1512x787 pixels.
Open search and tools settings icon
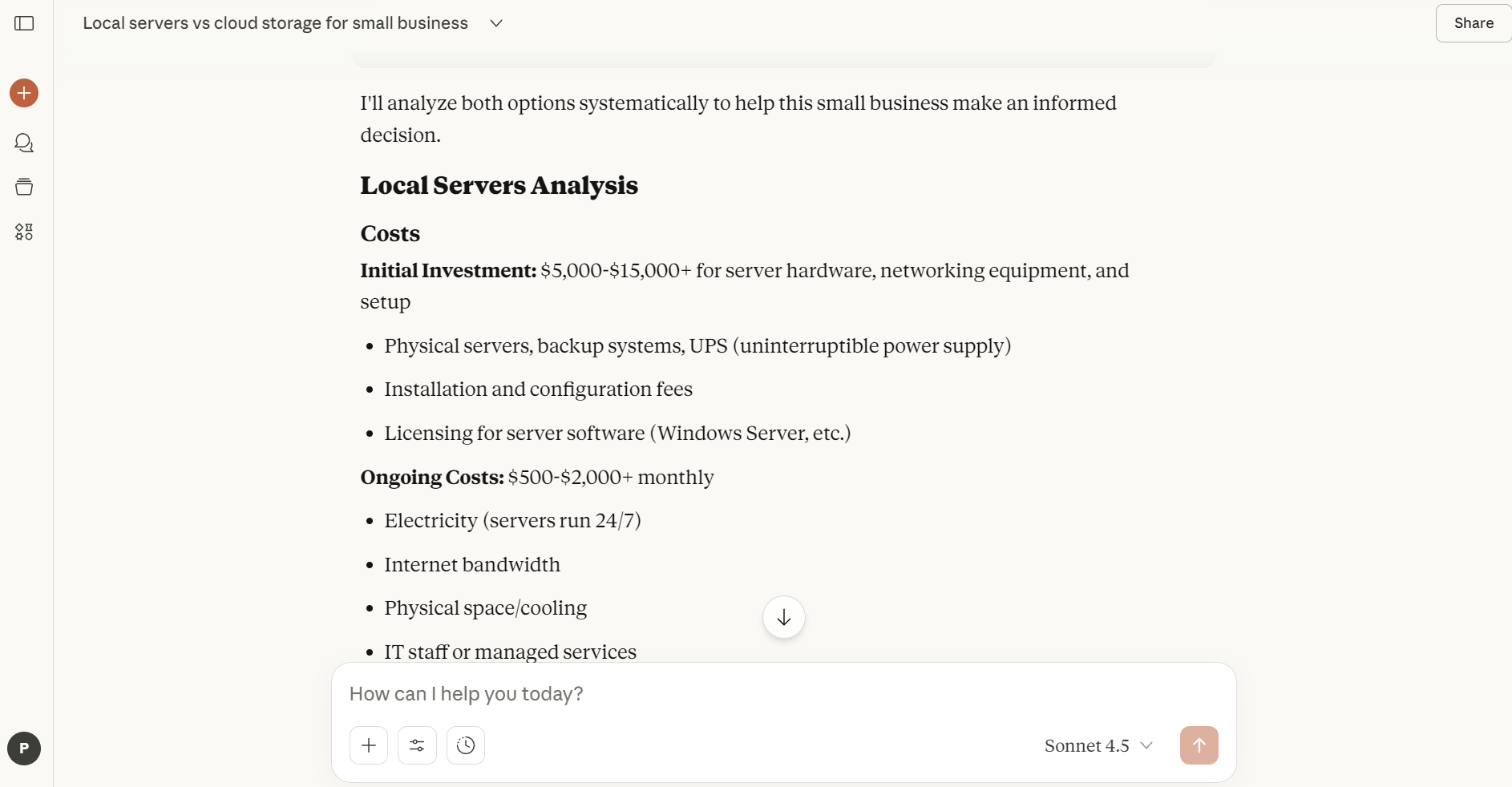417,745
